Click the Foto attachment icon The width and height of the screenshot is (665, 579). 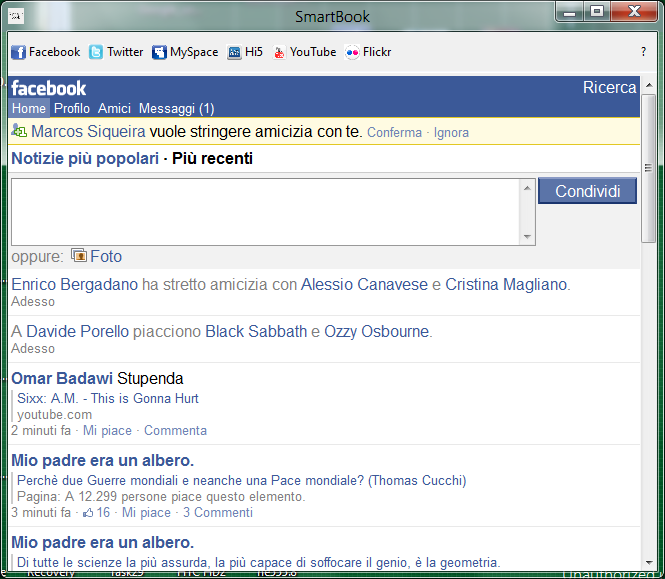pos(79,256)
